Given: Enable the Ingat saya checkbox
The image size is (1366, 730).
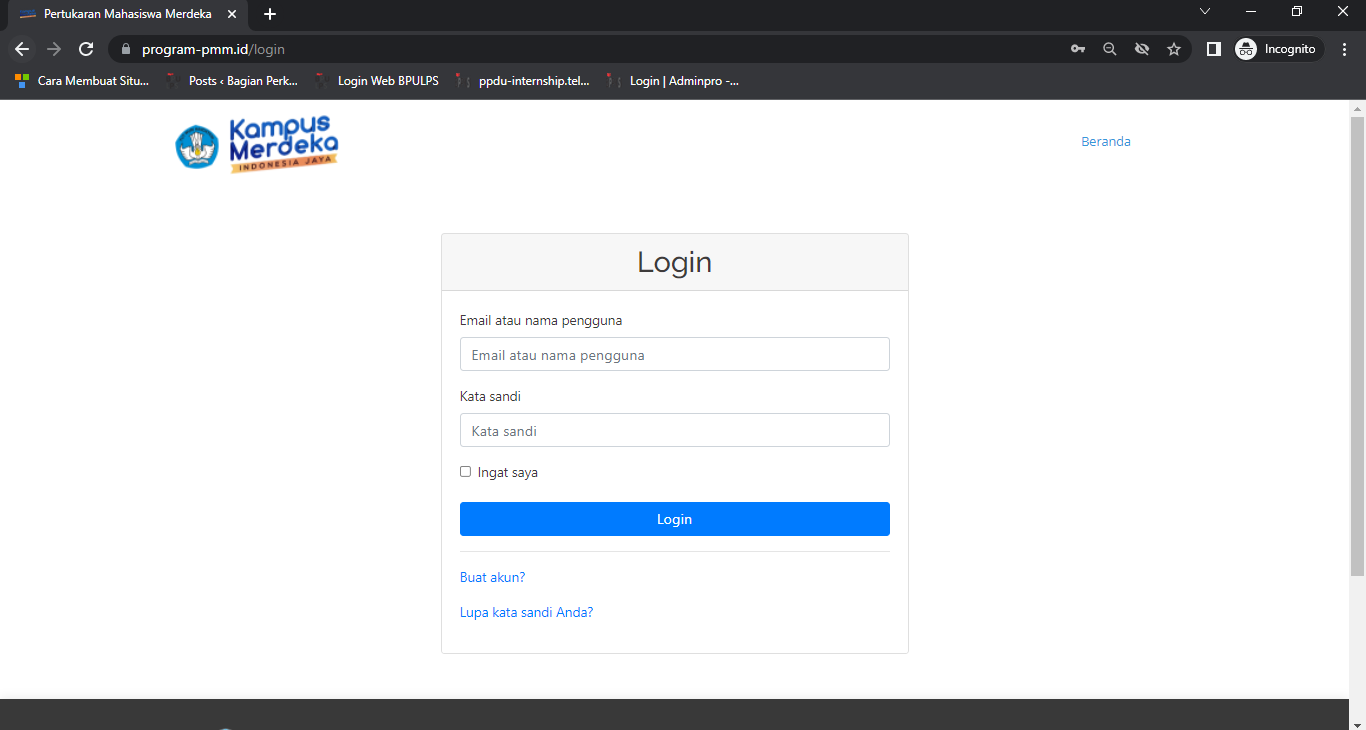Looking at the screenshot, I should pos(465,472).
